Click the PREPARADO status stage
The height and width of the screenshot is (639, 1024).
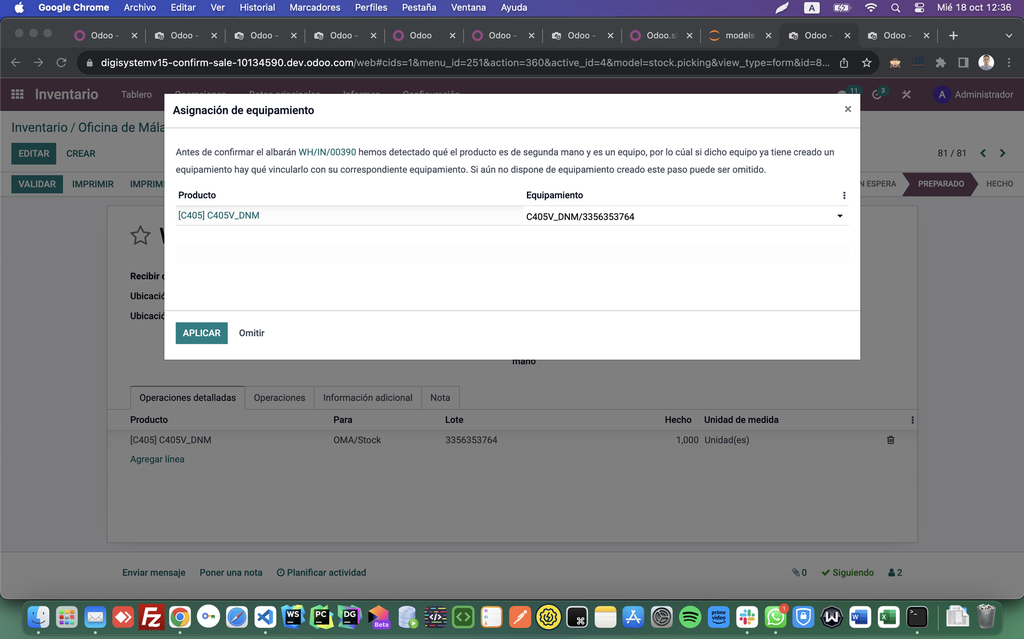(x=940, y=184)
